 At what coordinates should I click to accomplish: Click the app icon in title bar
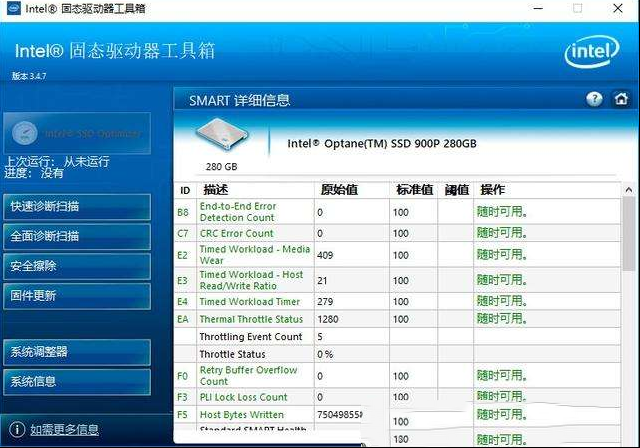pyautogui.click(x=13, y=8)
